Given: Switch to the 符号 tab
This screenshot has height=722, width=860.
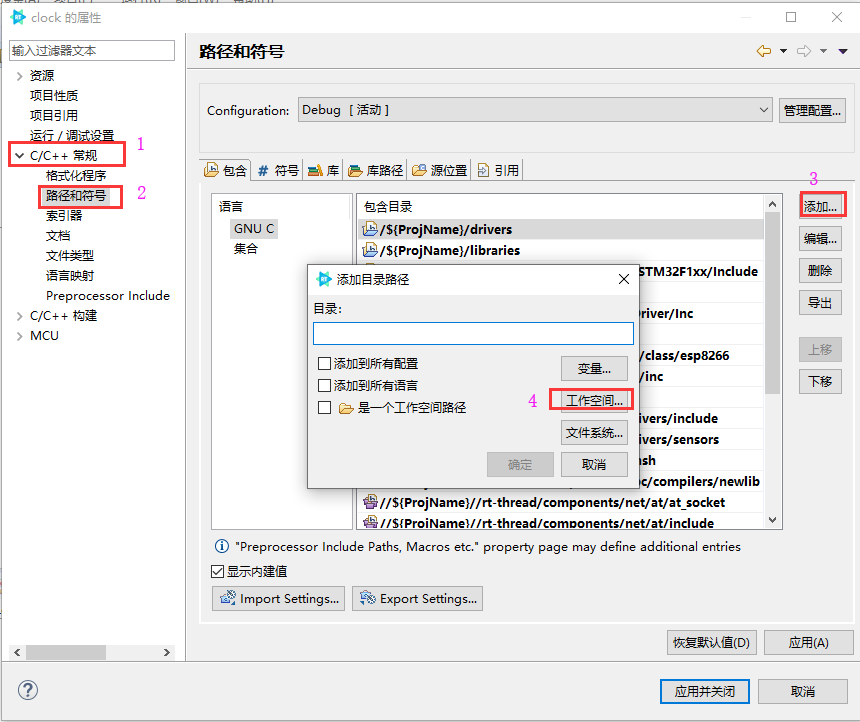Looking at the screenshot, I should point(278,171).
